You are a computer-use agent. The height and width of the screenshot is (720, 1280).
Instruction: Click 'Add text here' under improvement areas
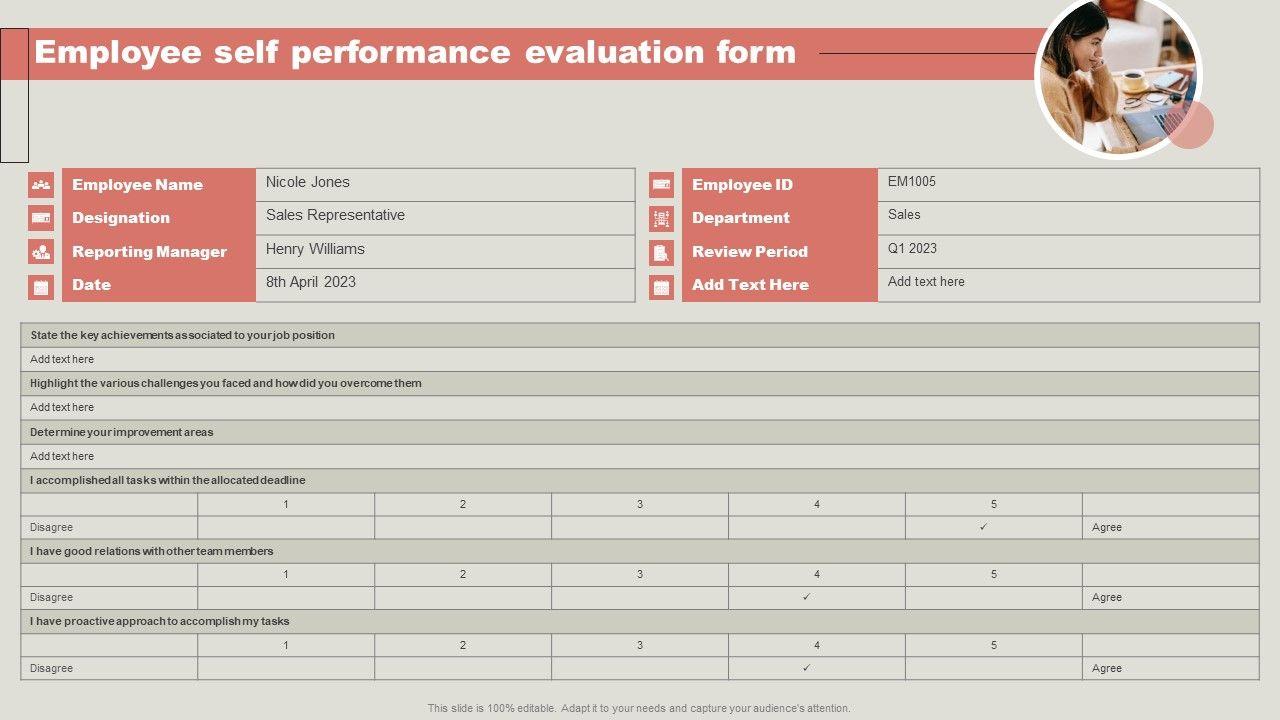point(62,456)
